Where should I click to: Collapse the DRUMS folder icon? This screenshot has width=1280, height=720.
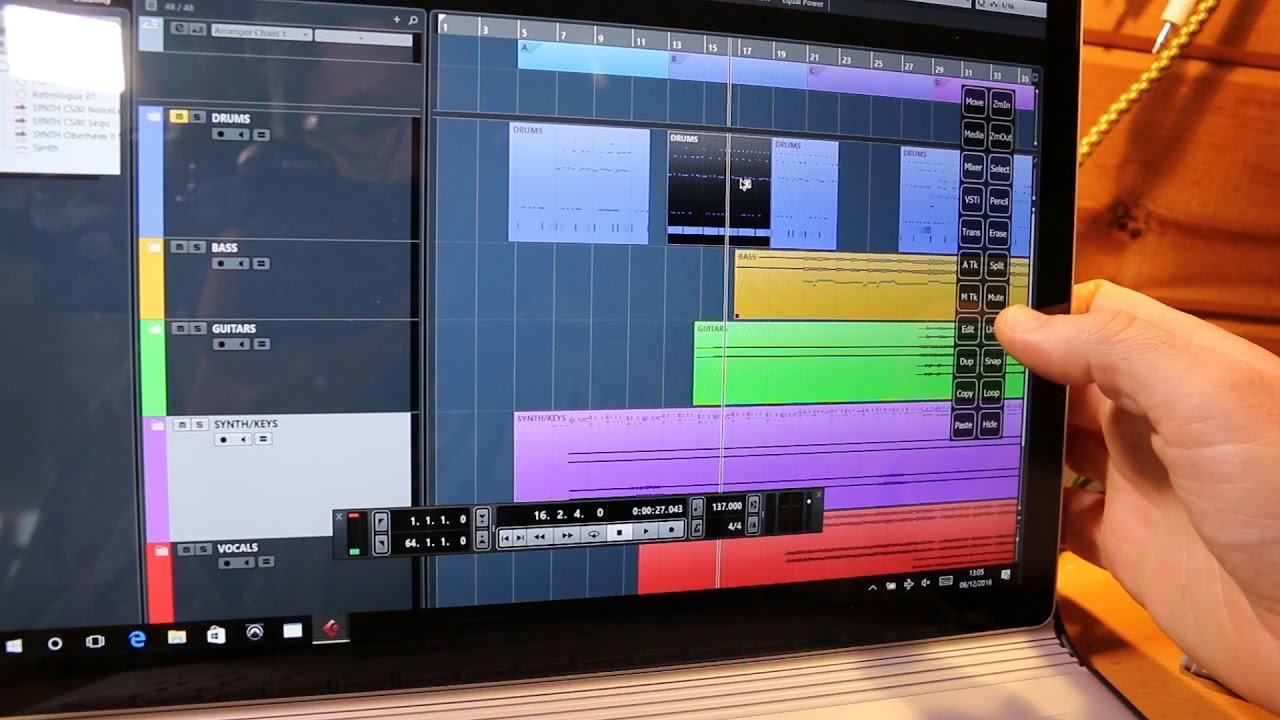[153, 117]
